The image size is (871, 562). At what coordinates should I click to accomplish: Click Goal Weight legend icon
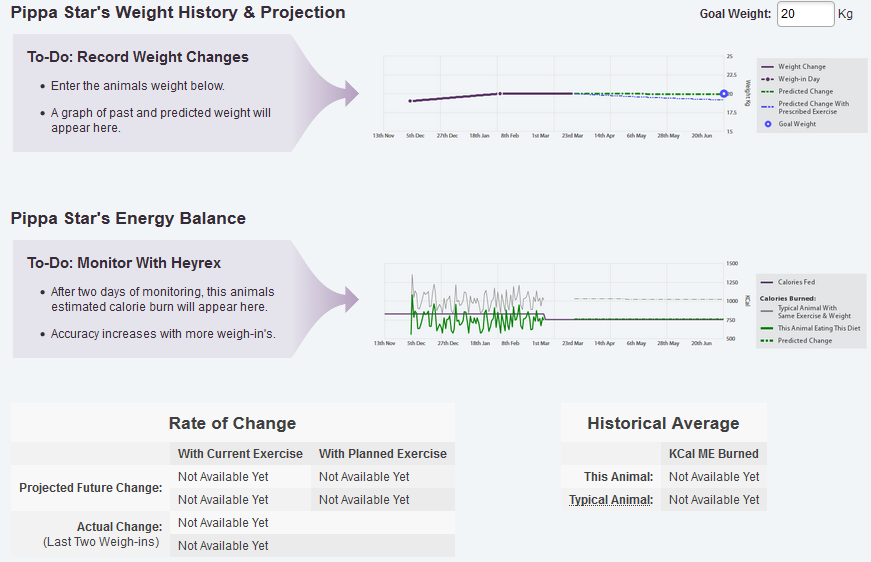[x=768, y=124]
